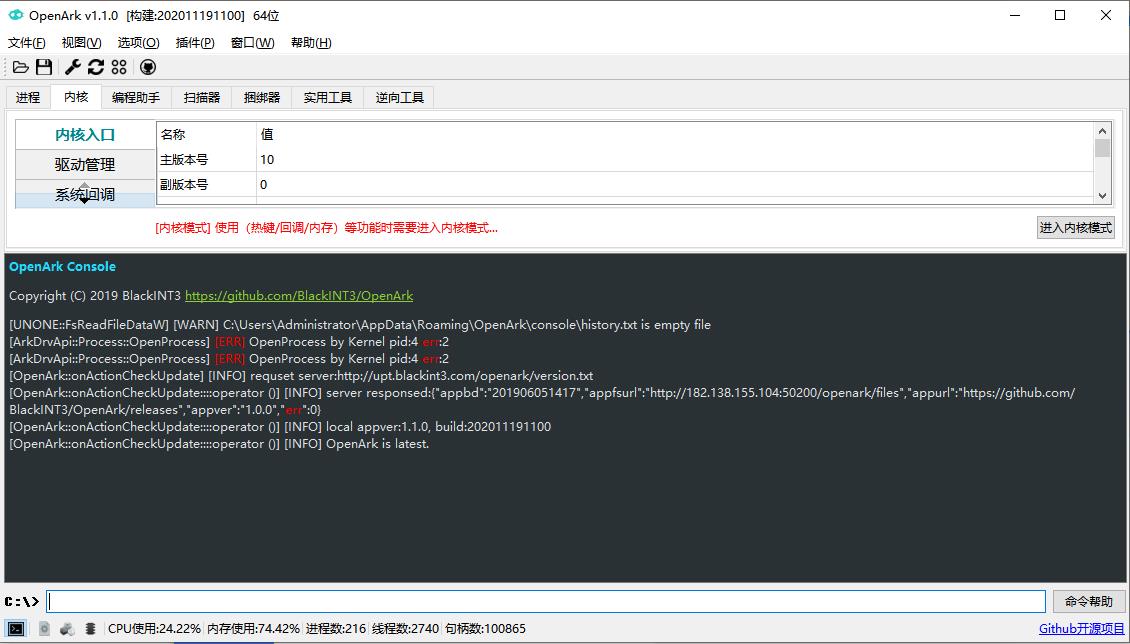The image size is (1130, 644).
Task: Click the 'OpenArk is latest.' console line
Action: pyautogui.click(x=219, y=444)
